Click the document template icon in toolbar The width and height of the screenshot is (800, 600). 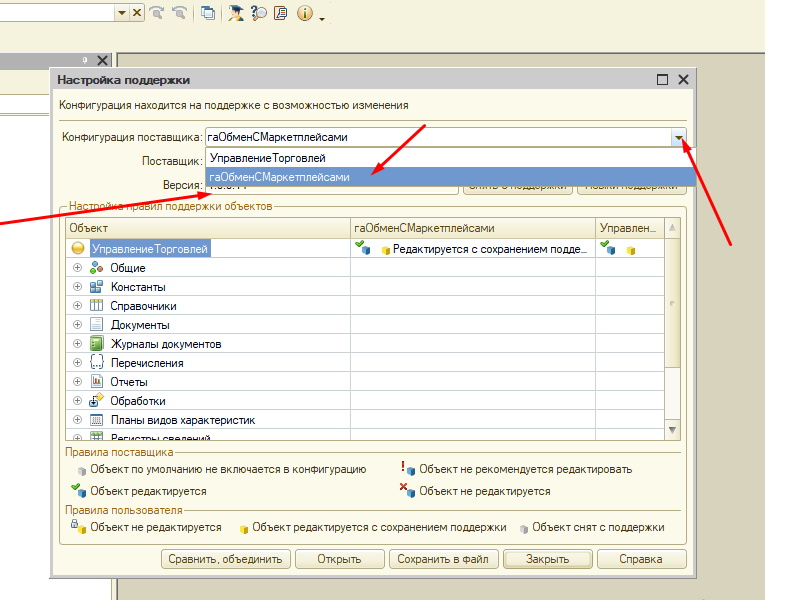281,13
